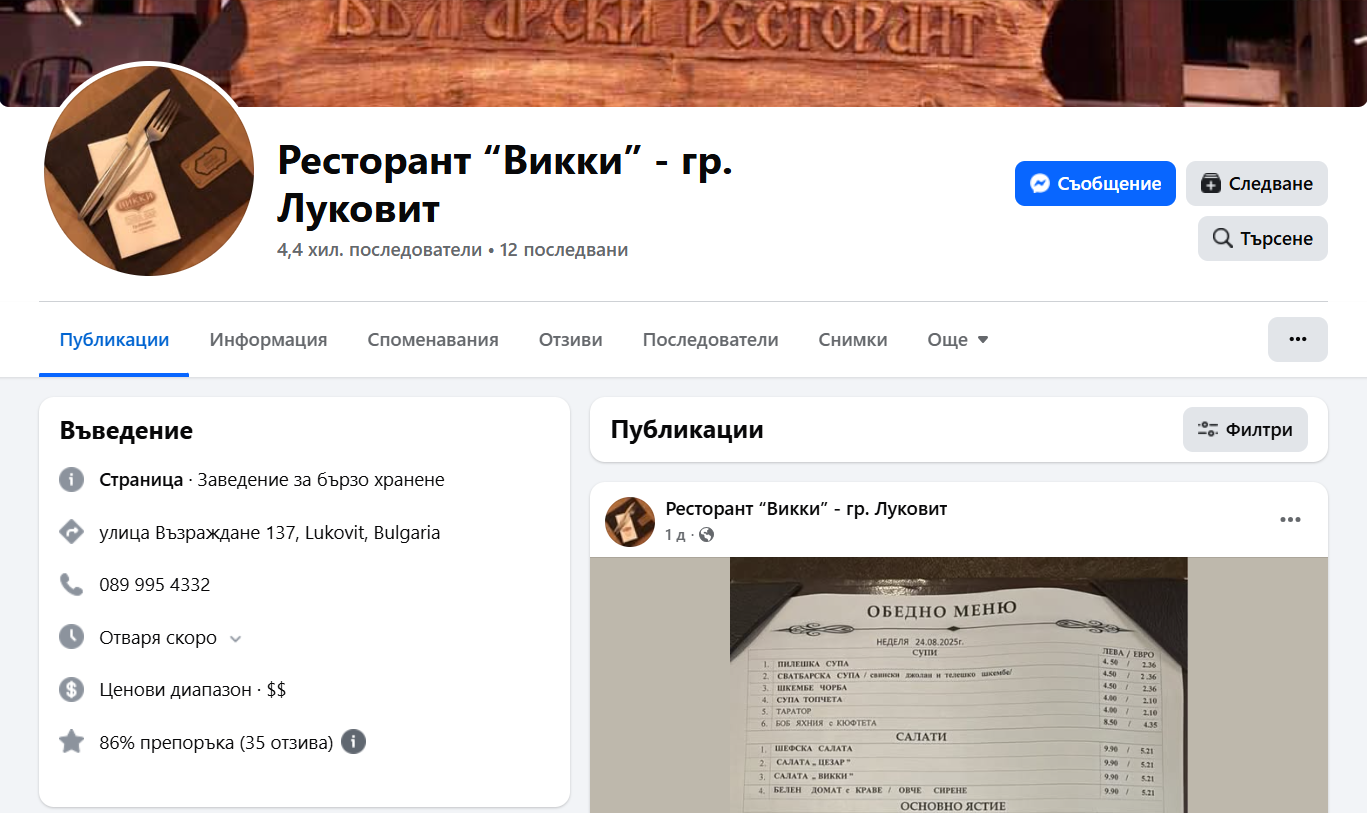Switch to the Информация tab
Viewport: 1367px width, 813px height.
click(x=268, y=340)
